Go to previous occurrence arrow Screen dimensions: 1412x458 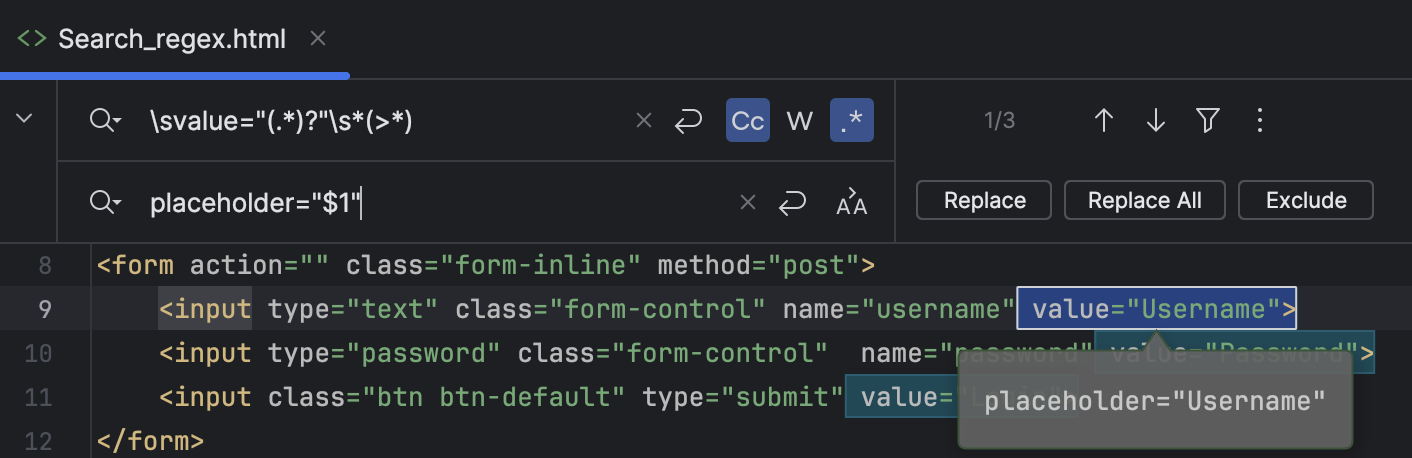[x=1104, y=121]
